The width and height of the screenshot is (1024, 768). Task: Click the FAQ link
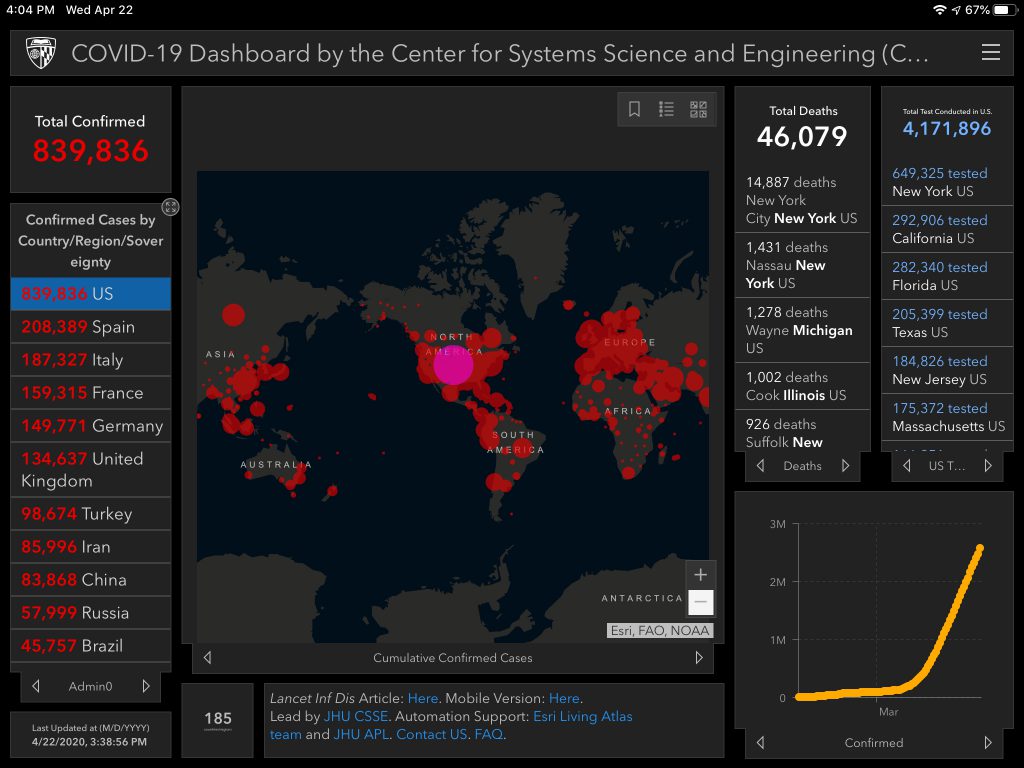[489, 735]
